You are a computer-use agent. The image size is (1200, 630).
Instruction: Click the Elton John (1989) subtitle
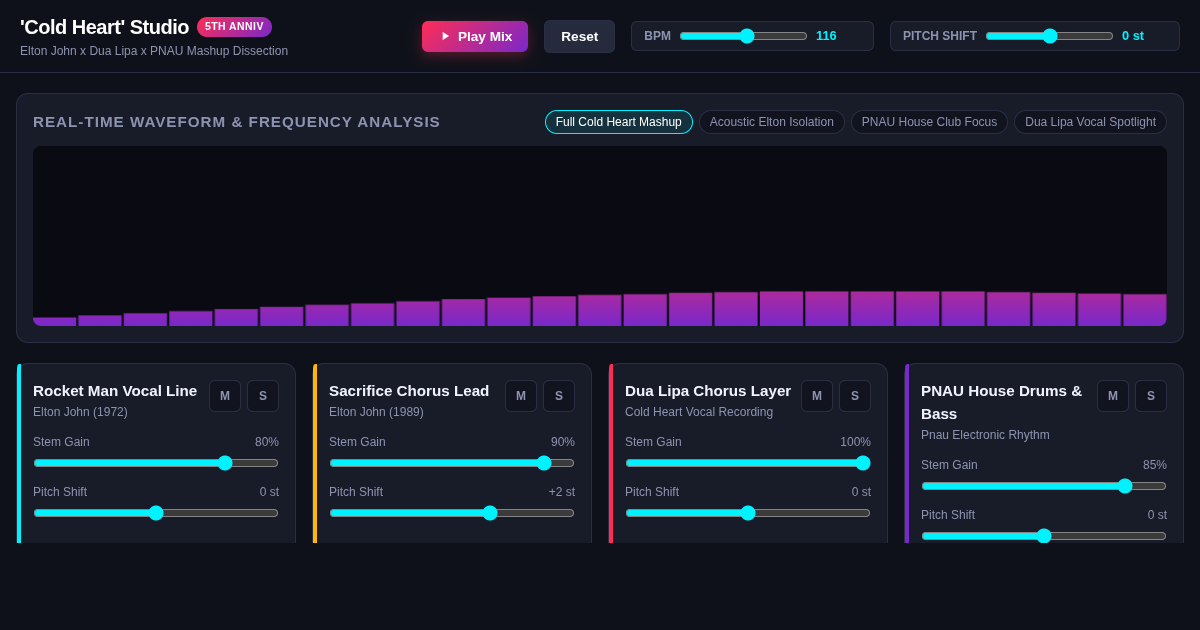376,412
